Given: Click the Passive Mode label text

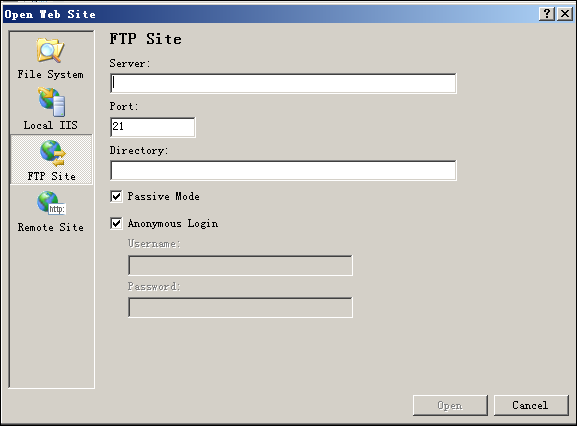Looking at the screenshot, I should 163,196.
